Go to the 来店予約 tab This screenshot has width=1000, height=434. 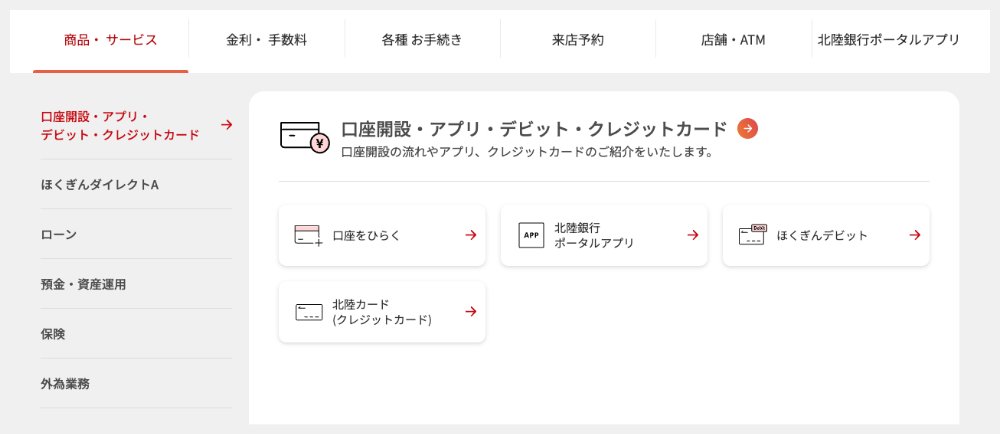(578, 41)
